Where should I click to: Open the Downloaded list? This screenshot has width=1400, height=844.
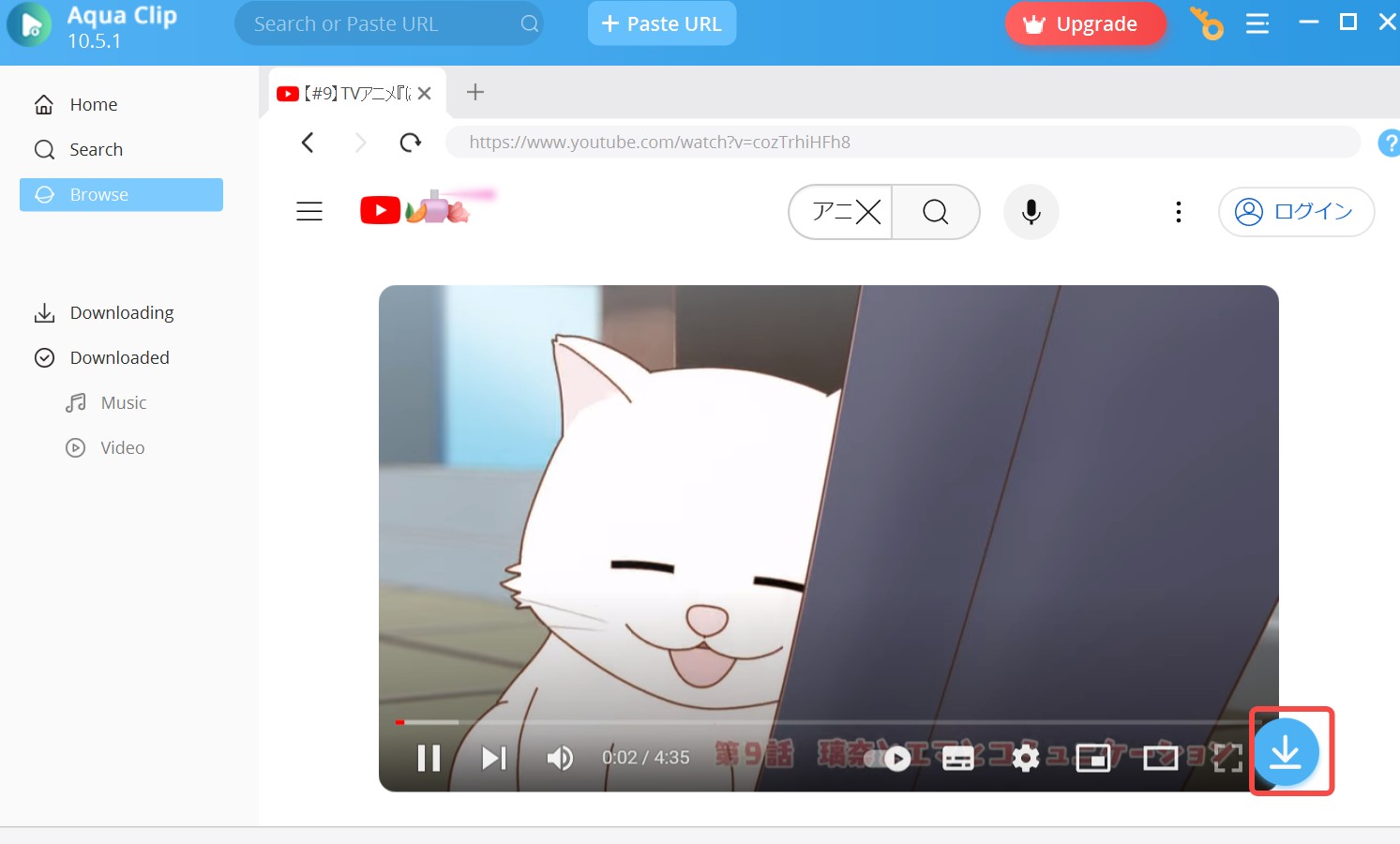[x=121, y=357]
